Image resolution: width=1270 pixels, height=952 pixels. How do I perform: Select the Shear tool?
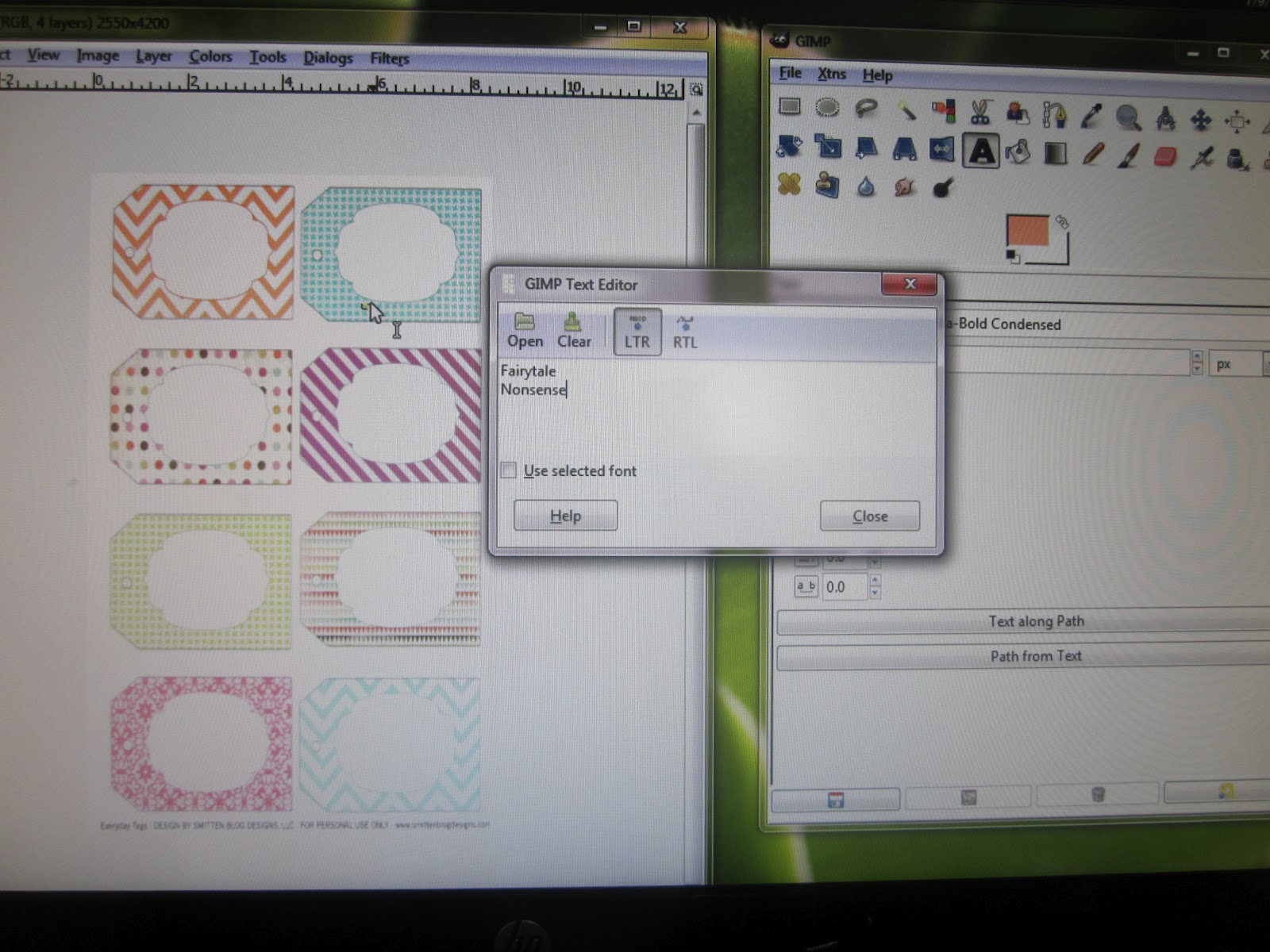[865, 148]
